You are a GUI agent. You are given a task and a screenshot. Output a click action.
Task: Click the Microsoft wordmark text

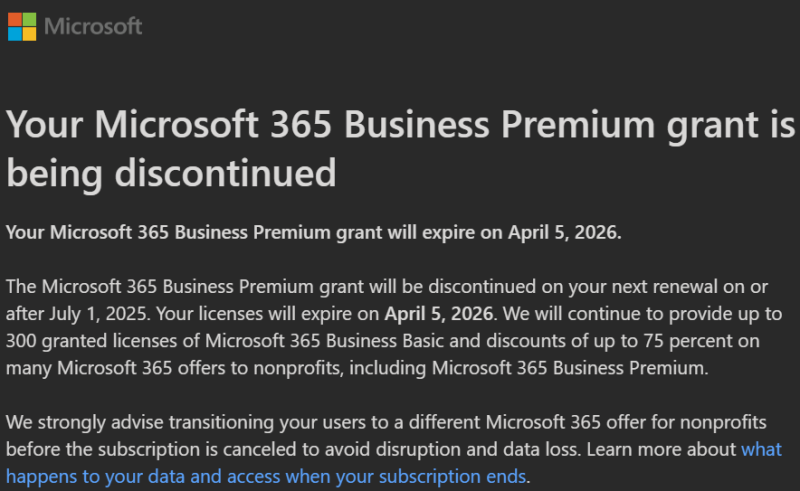coord(95,26)
